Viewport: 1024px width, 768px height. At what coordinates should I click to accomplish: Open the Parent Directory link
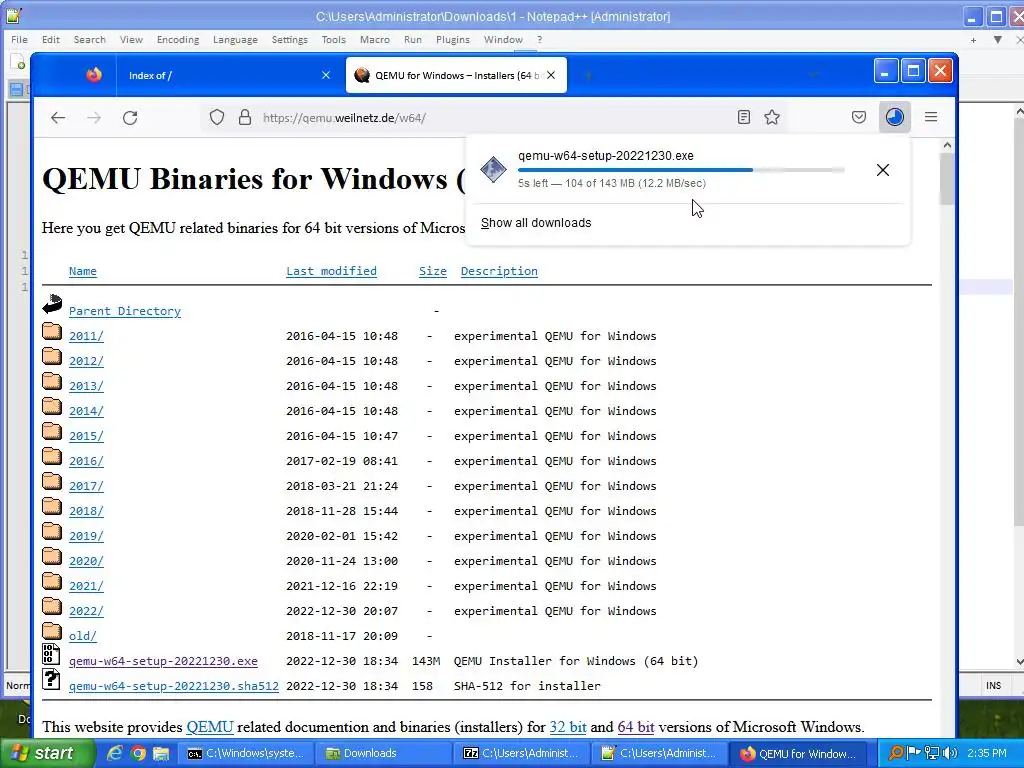pos(125,312)
